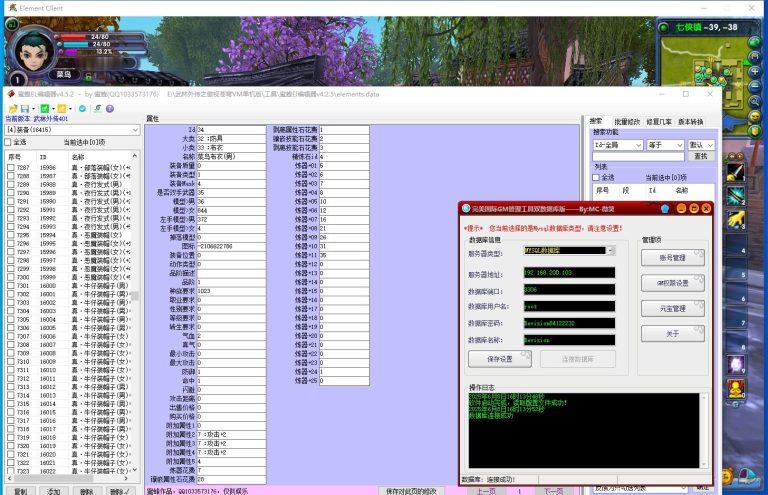The height and width of the screenshot is (495, 768).
Task: Open dropdown arrow next to yellow icon
Action: click(71, 109)
